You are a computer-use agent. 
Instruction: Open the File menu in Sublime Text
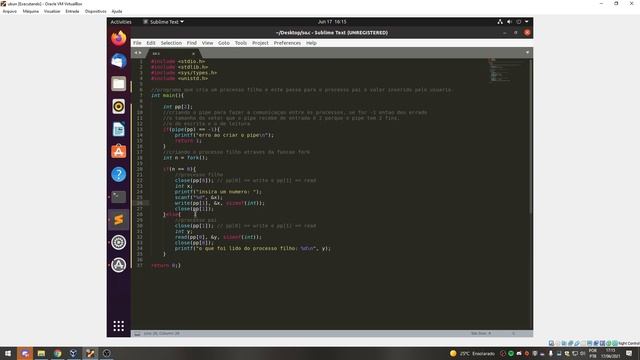[x=137, y=43]
